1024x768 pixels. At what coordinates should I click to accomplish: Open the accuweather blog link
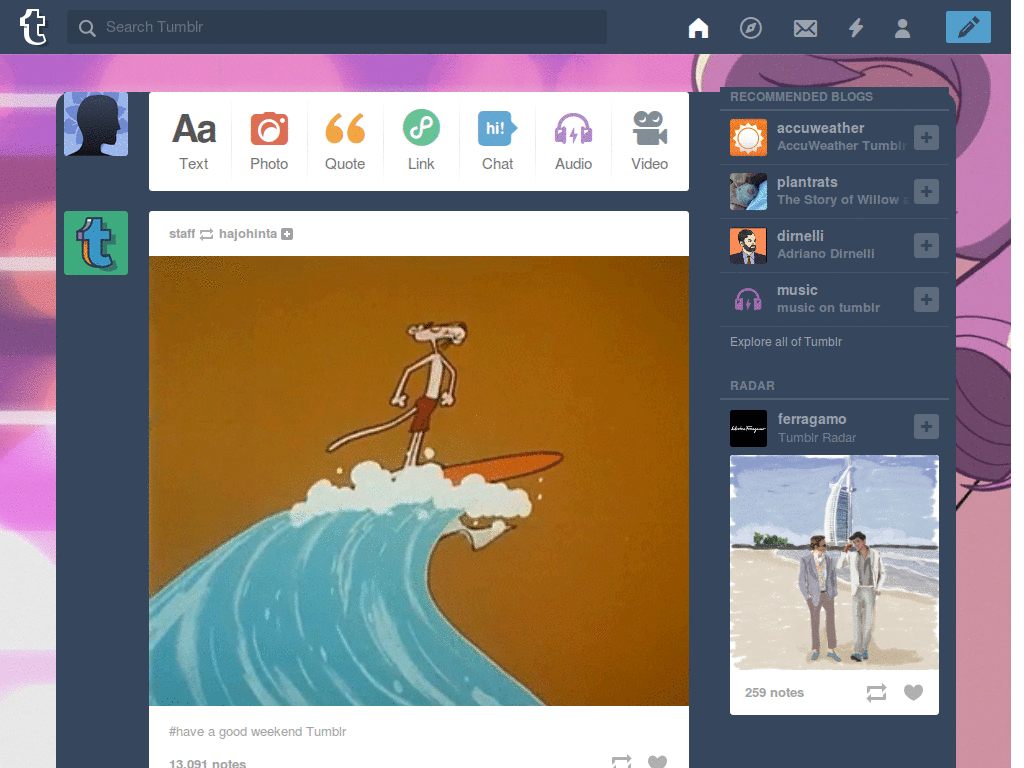(820, 128)
